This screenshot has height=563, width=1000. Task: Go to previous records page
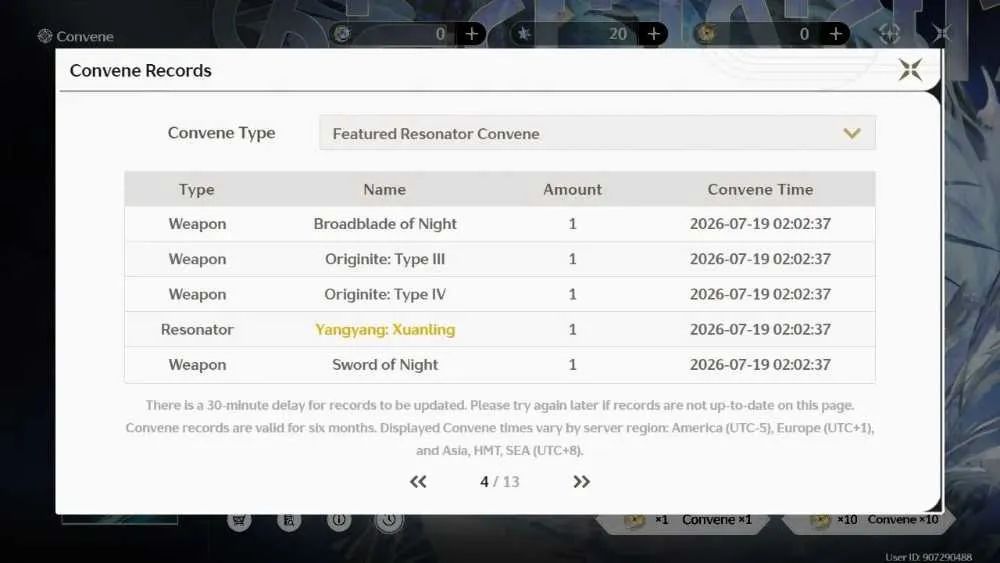(x=418, y=481)
